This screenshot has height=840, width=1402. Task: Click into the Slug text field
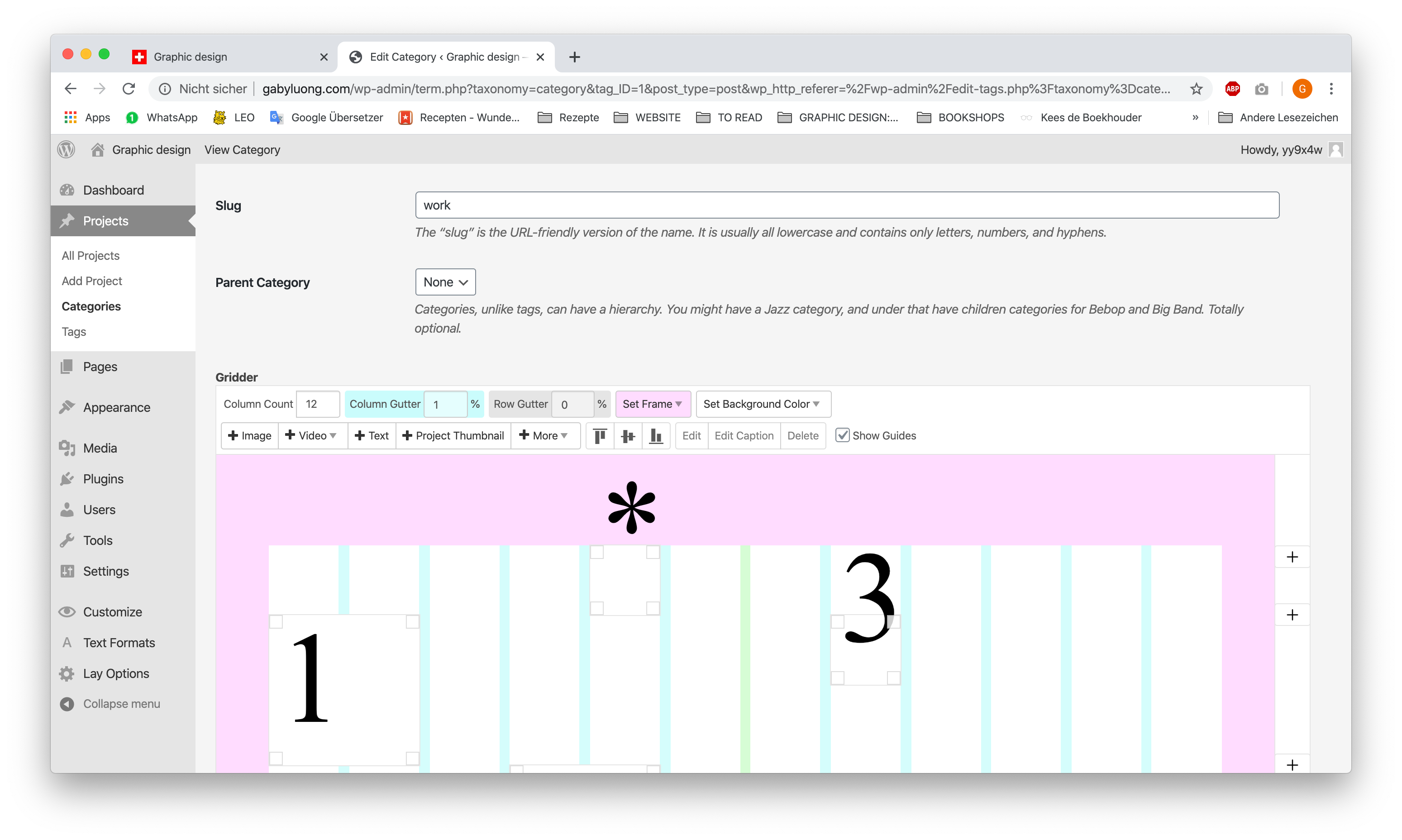(846, 205)
